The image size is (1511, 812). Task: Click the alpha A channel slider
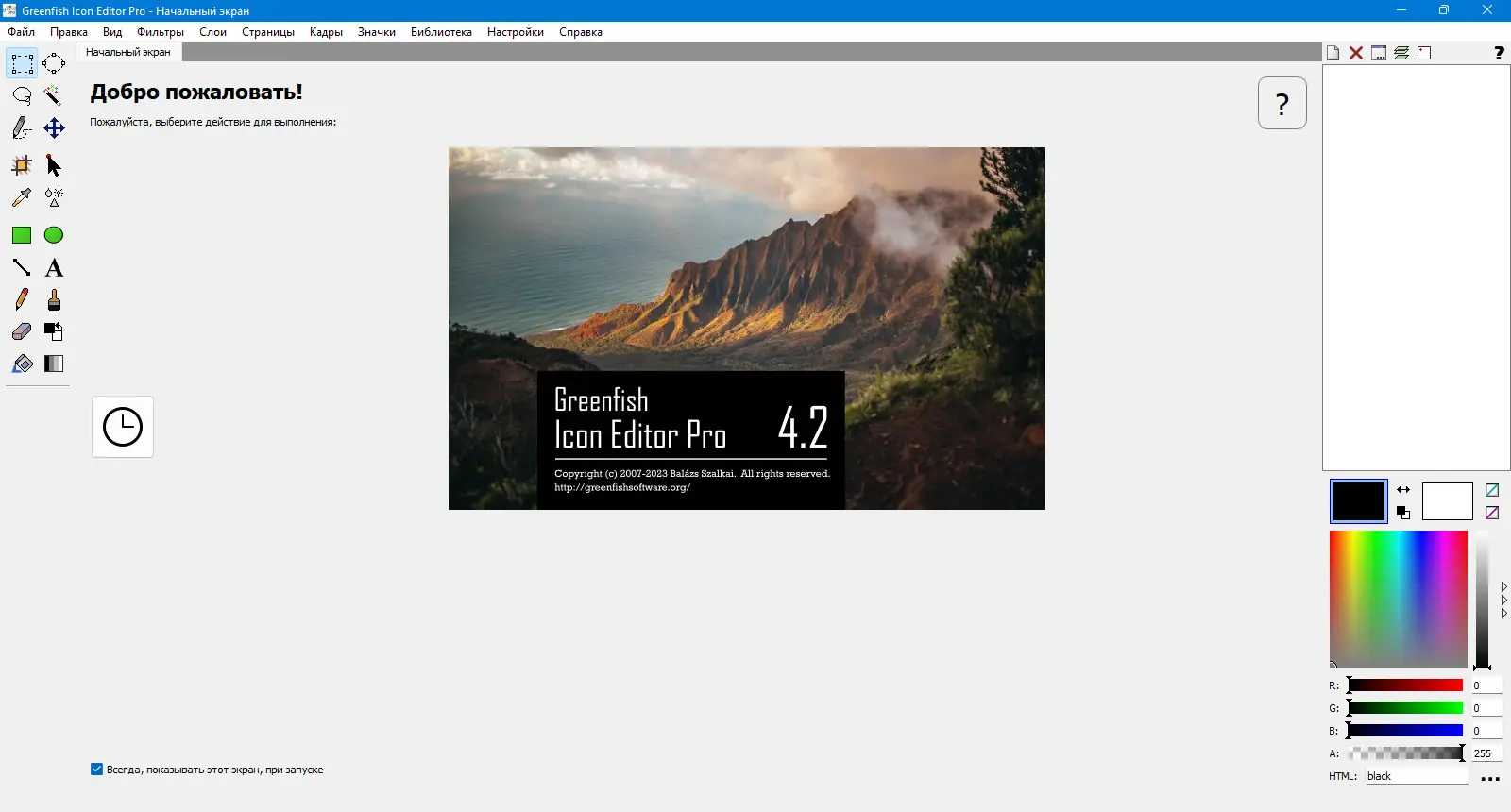point(1405,753)
